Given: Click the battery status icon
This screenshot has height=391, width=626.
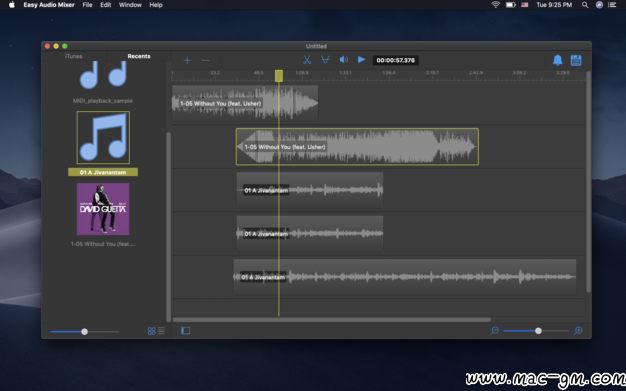Looking at the screenshot, I should coord(511,5).
